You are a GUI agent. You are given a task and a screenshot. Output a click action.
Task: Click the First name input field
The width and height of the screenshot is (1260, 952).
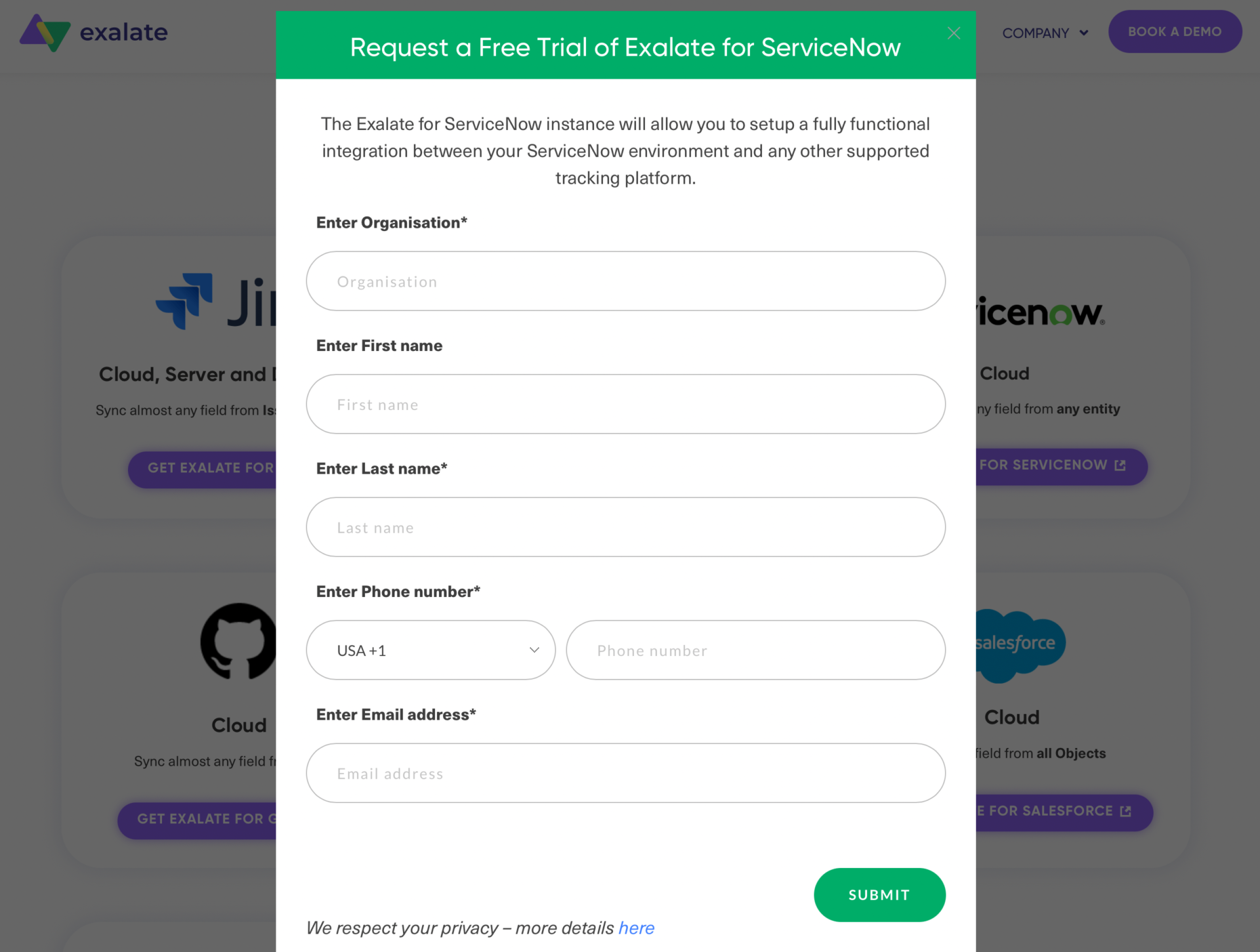[x=626, y=404]
